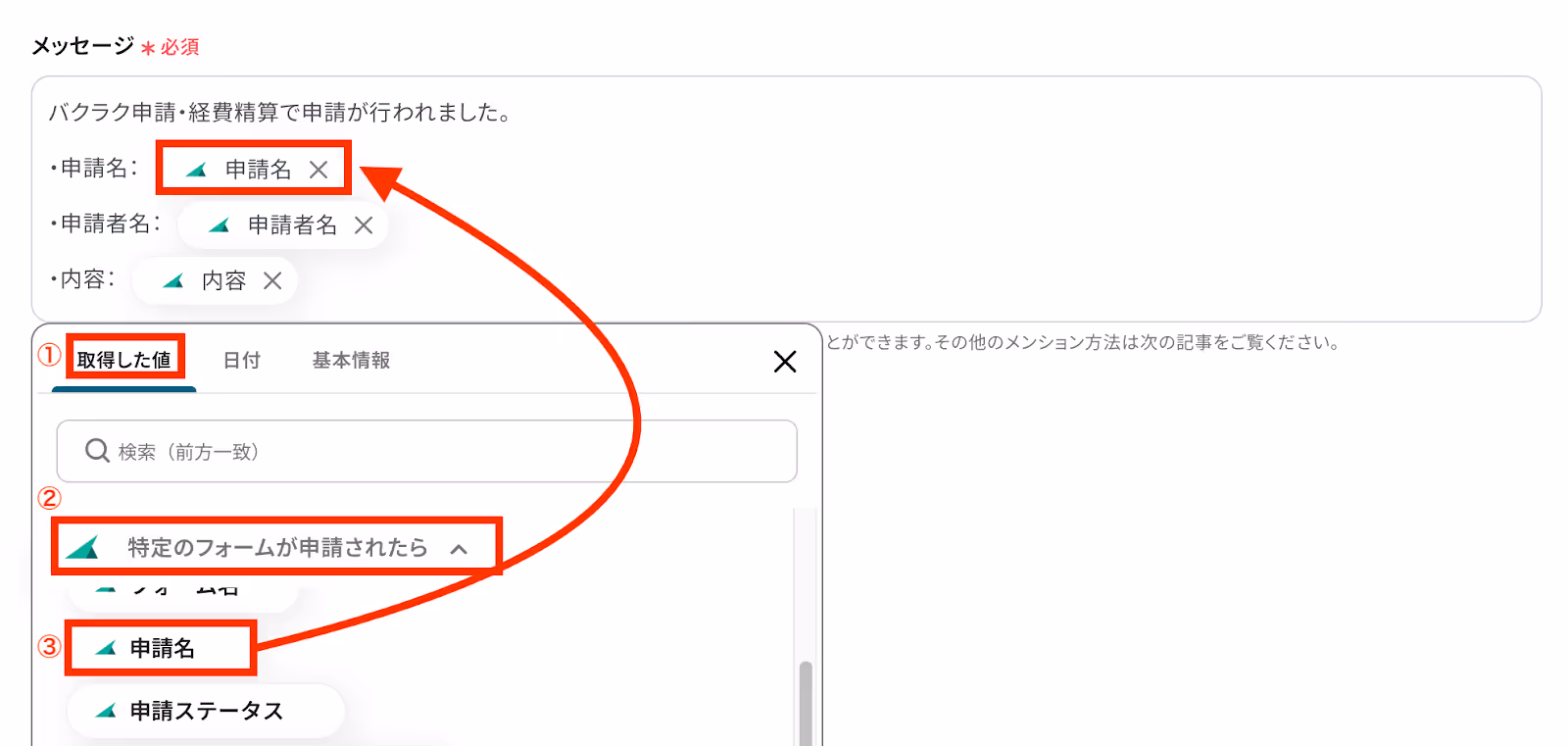Open the 基本情報 tab

pos(352,360)
